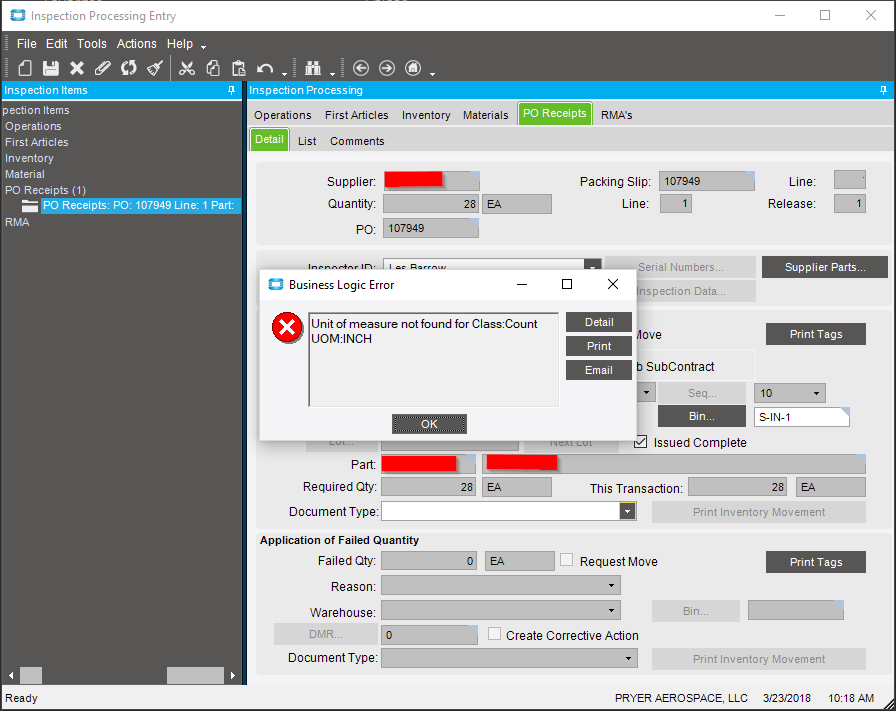Screen dimensions: 896x711
Task: Go back with the left arrow icon
Action: (361, 69)
